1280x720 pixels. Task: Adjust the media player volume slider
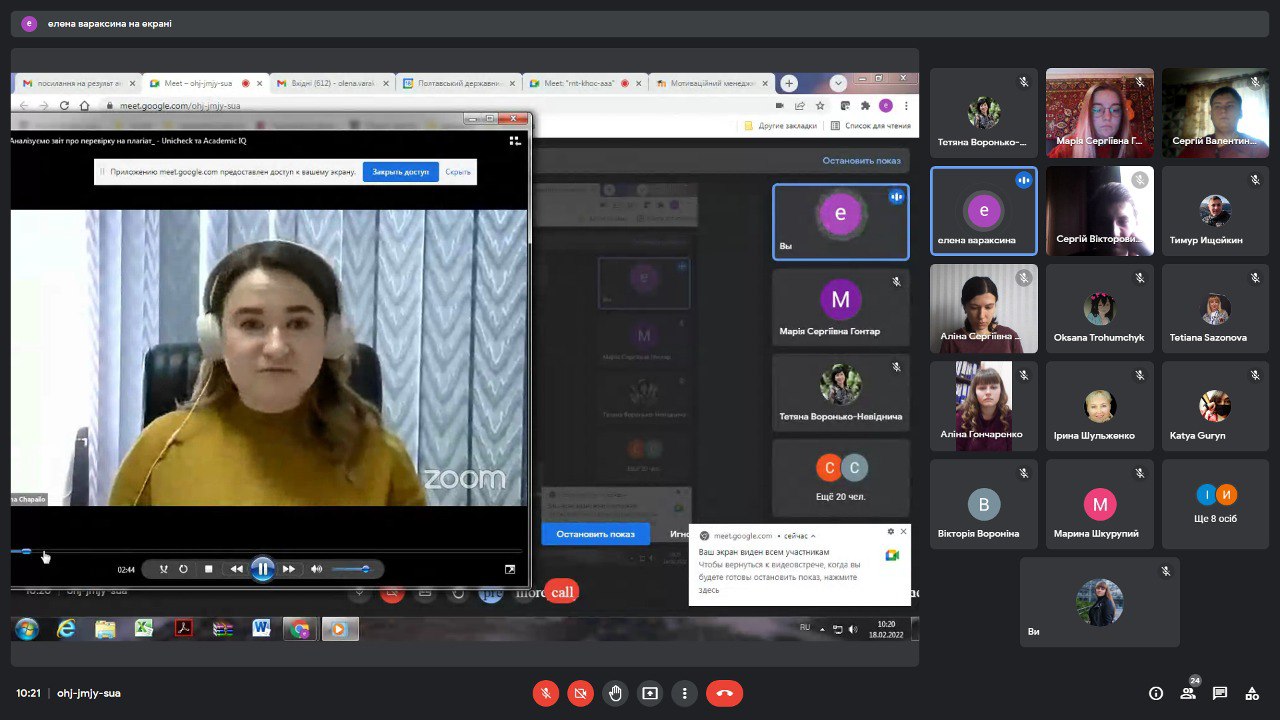point(351,569)
